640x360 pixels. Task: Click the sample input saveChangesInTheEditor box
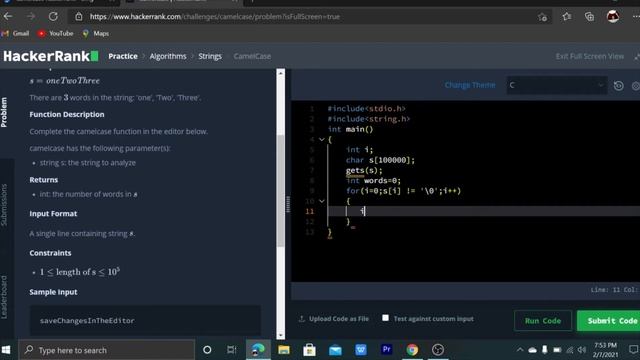tap(145, 320)
